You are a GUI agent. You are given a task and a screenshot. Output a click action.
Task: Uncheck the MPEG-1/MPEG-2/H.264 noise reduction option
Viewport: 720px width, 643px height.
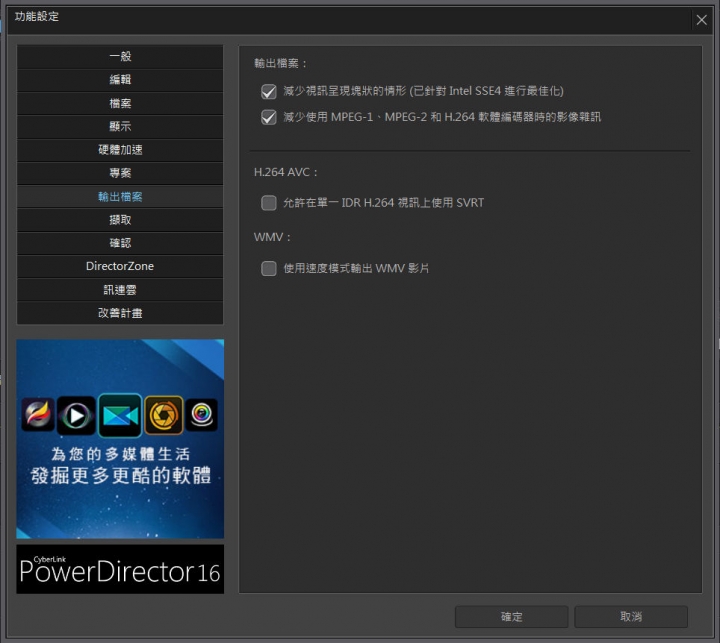[x=269, y=118]
